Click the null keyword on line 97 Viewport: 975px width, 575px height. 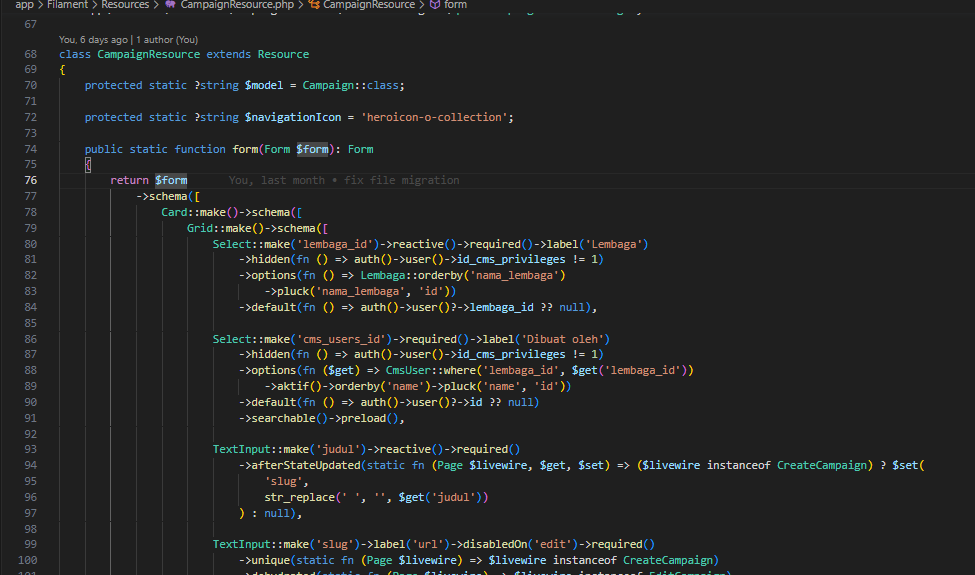tap(277, 514)
